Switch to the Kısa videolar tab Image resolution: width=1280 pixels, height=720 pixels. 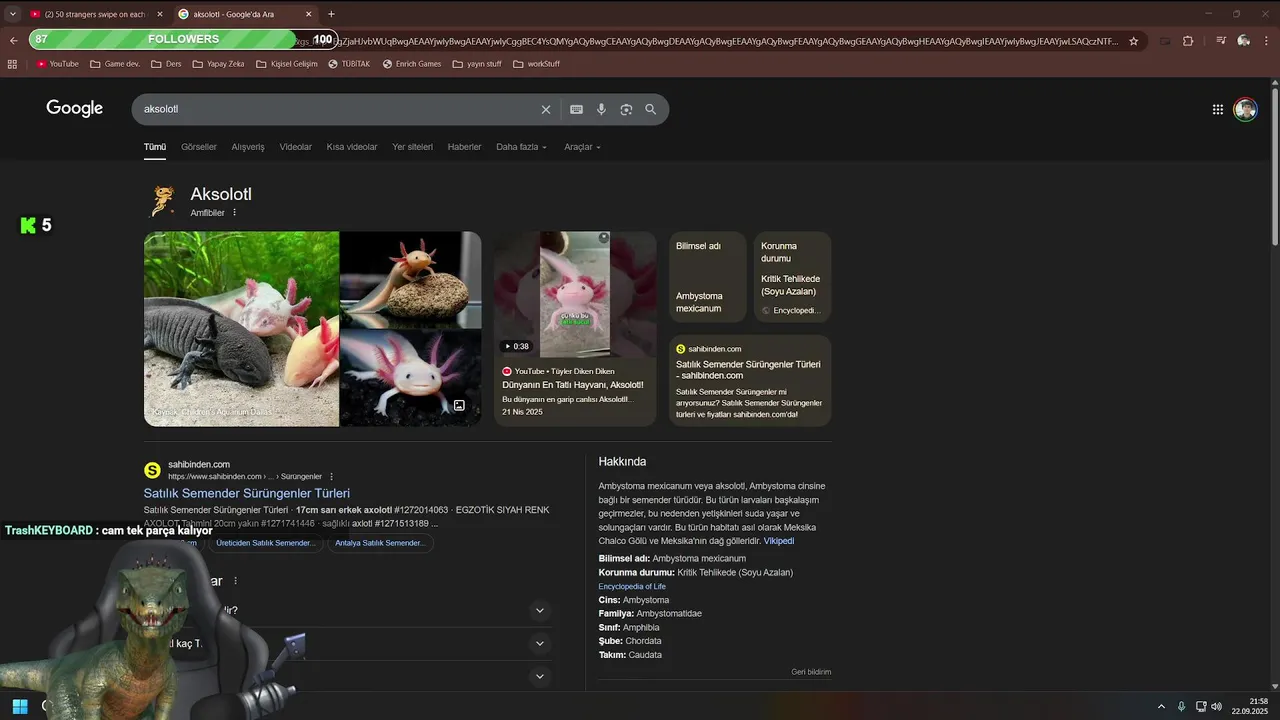tap(352, 147)
